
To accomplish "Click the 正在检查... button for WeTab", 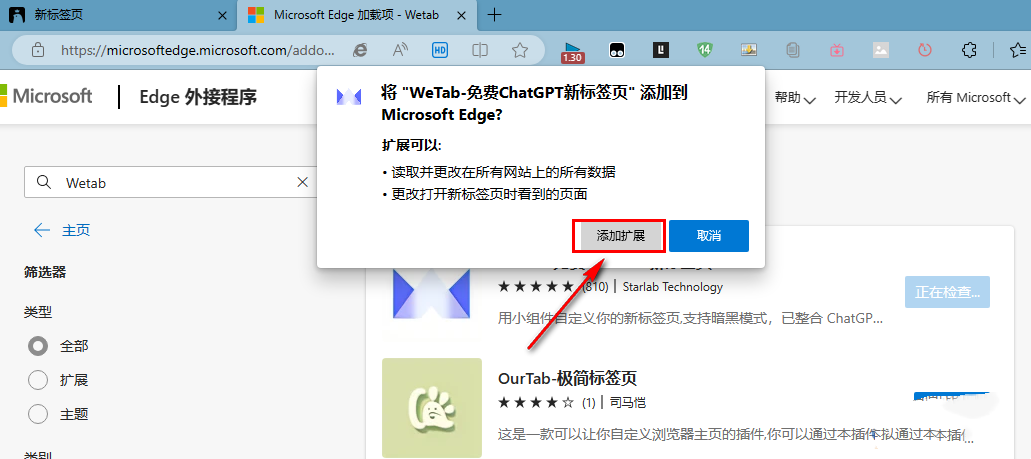I will 947,293.
